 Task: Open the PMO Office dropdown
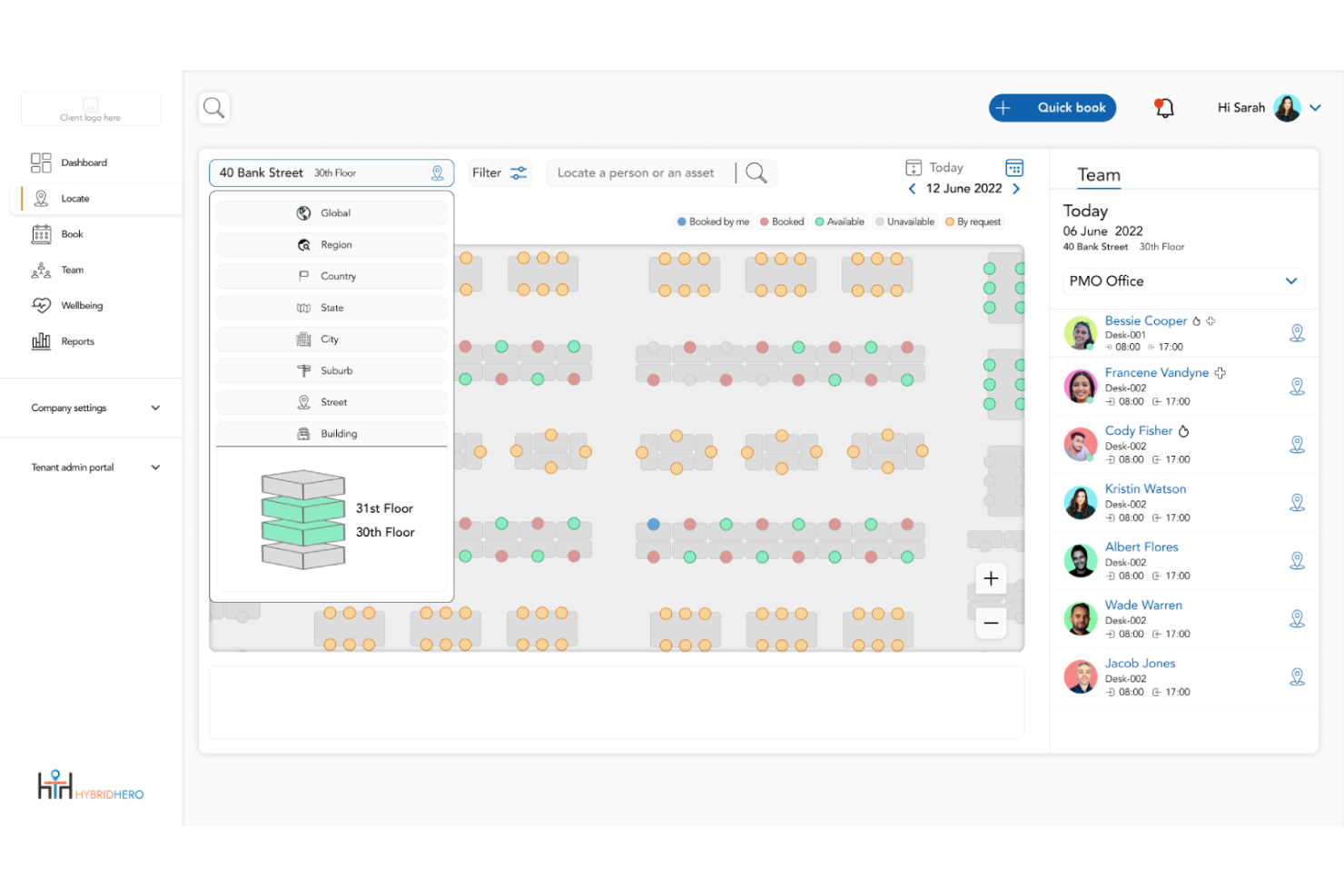pos(1182,281)
